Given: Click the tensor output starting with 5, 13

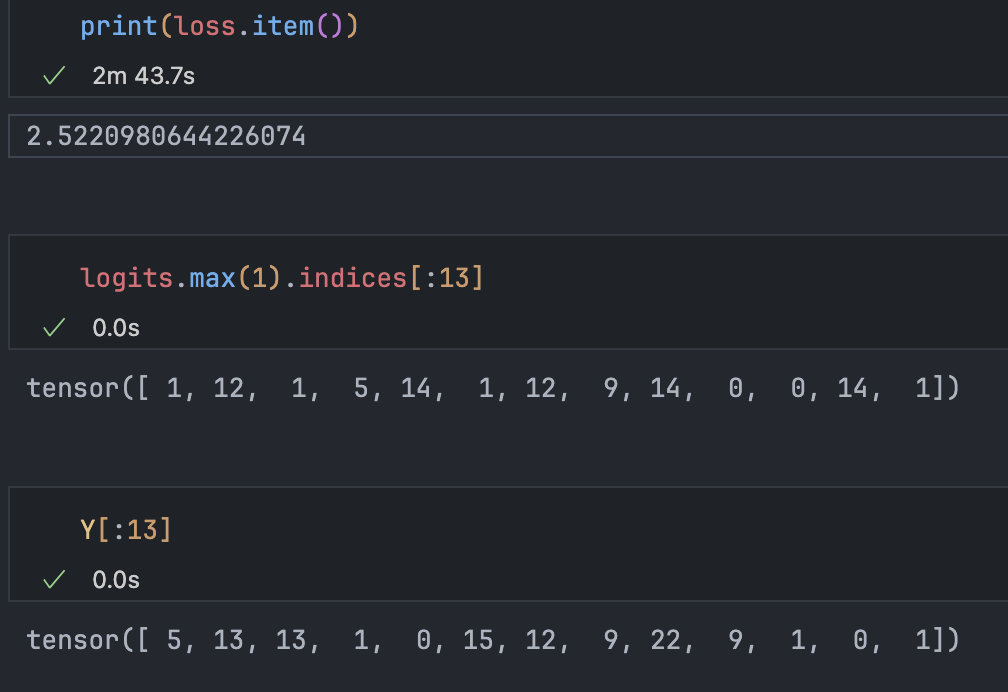Looking at the screenshot, I should [x=492, y=639].
